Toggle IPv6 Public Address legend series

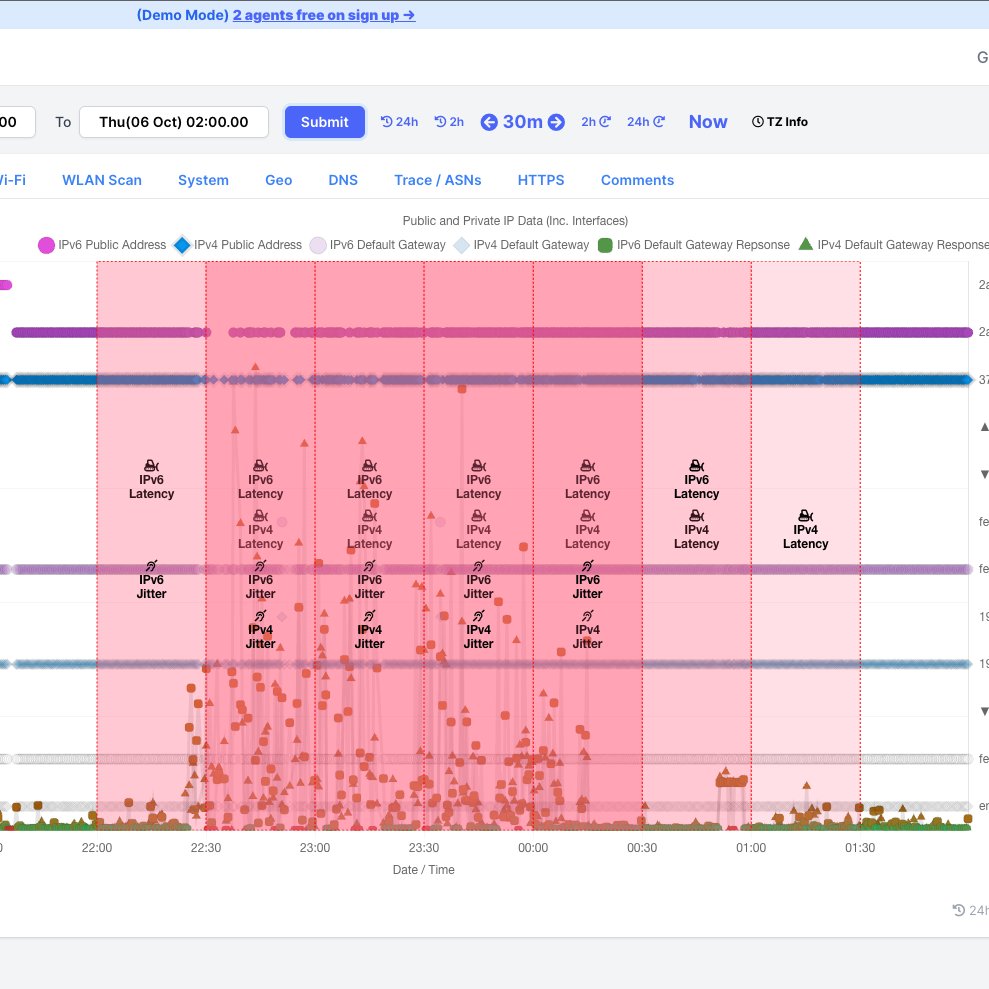point(102,245)
